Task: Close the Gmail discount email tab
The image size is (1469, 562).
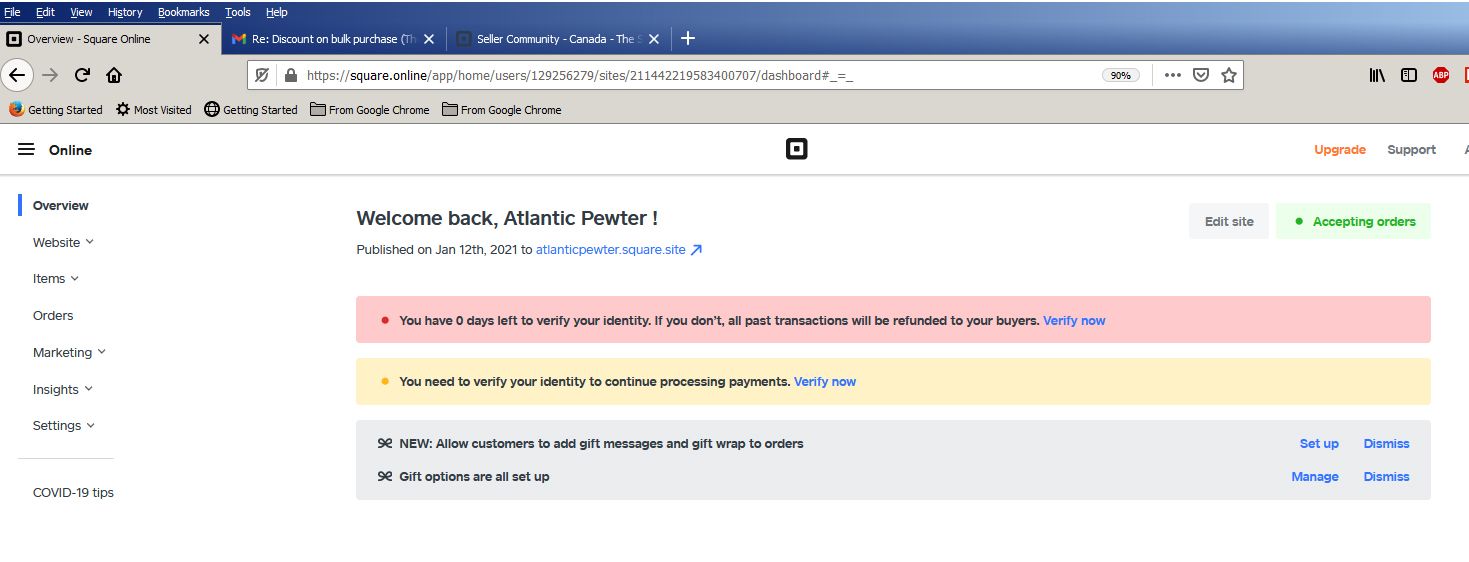Action: [429, 39]
